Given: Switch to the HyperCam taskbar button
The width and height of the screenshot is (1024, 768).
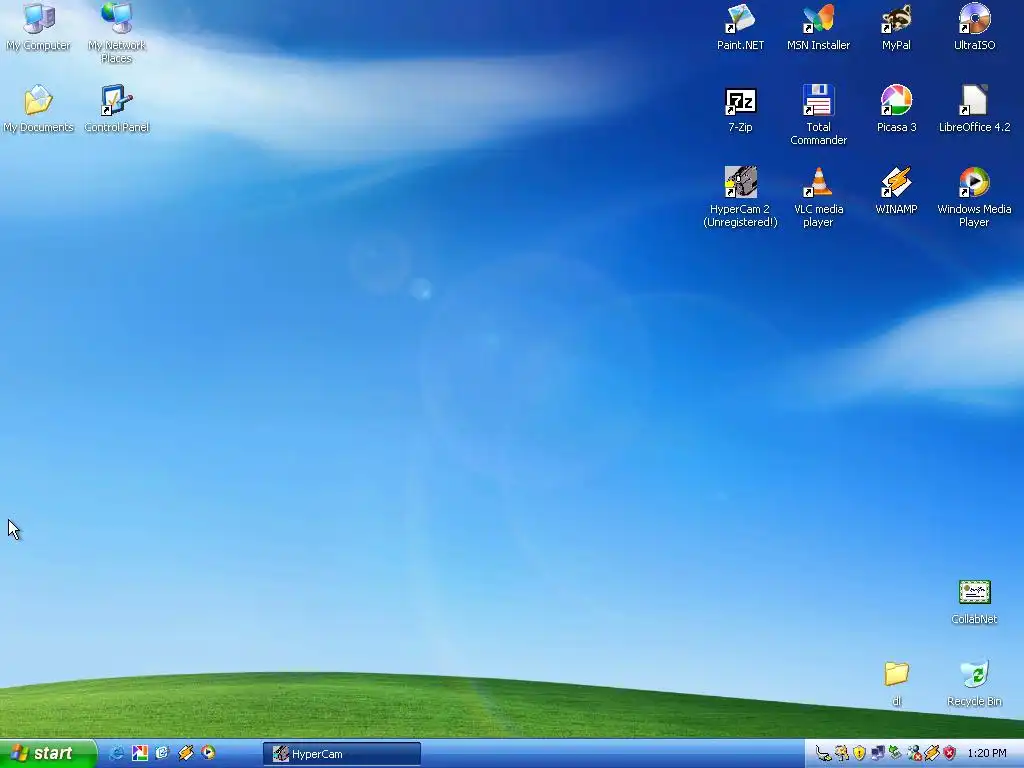Looking at the screenshot, I should 342,754.
